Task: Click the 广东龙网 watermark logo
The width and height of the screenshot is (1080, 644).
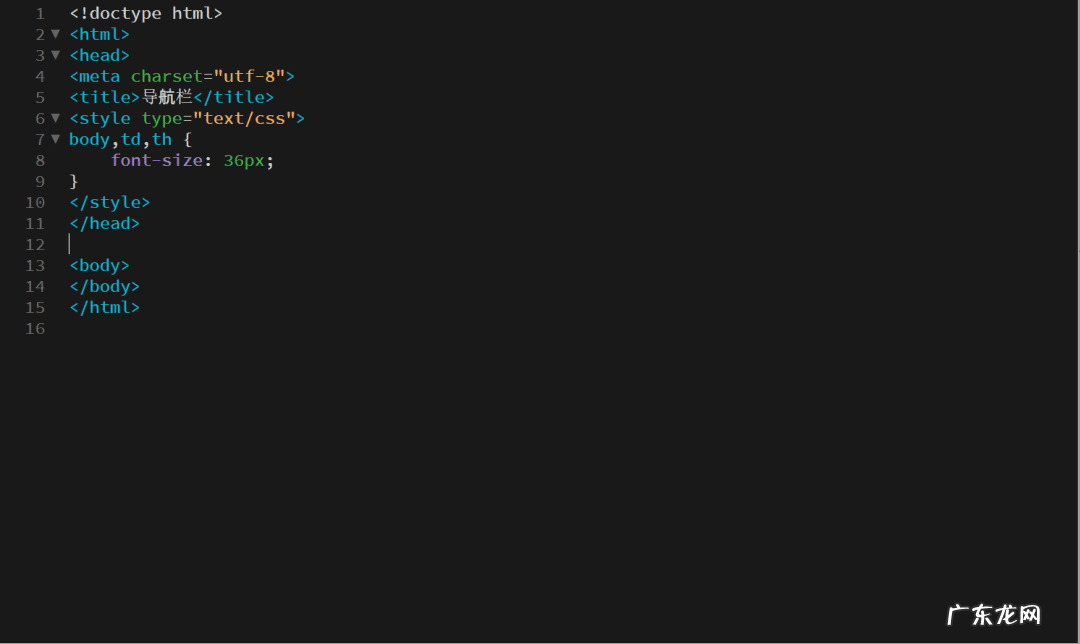Action: pos(994,614)
